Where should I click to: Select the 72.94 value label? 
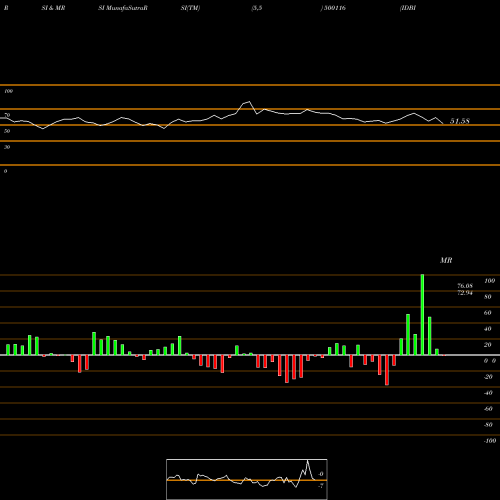pyautogui.click(x=465, y=293)
